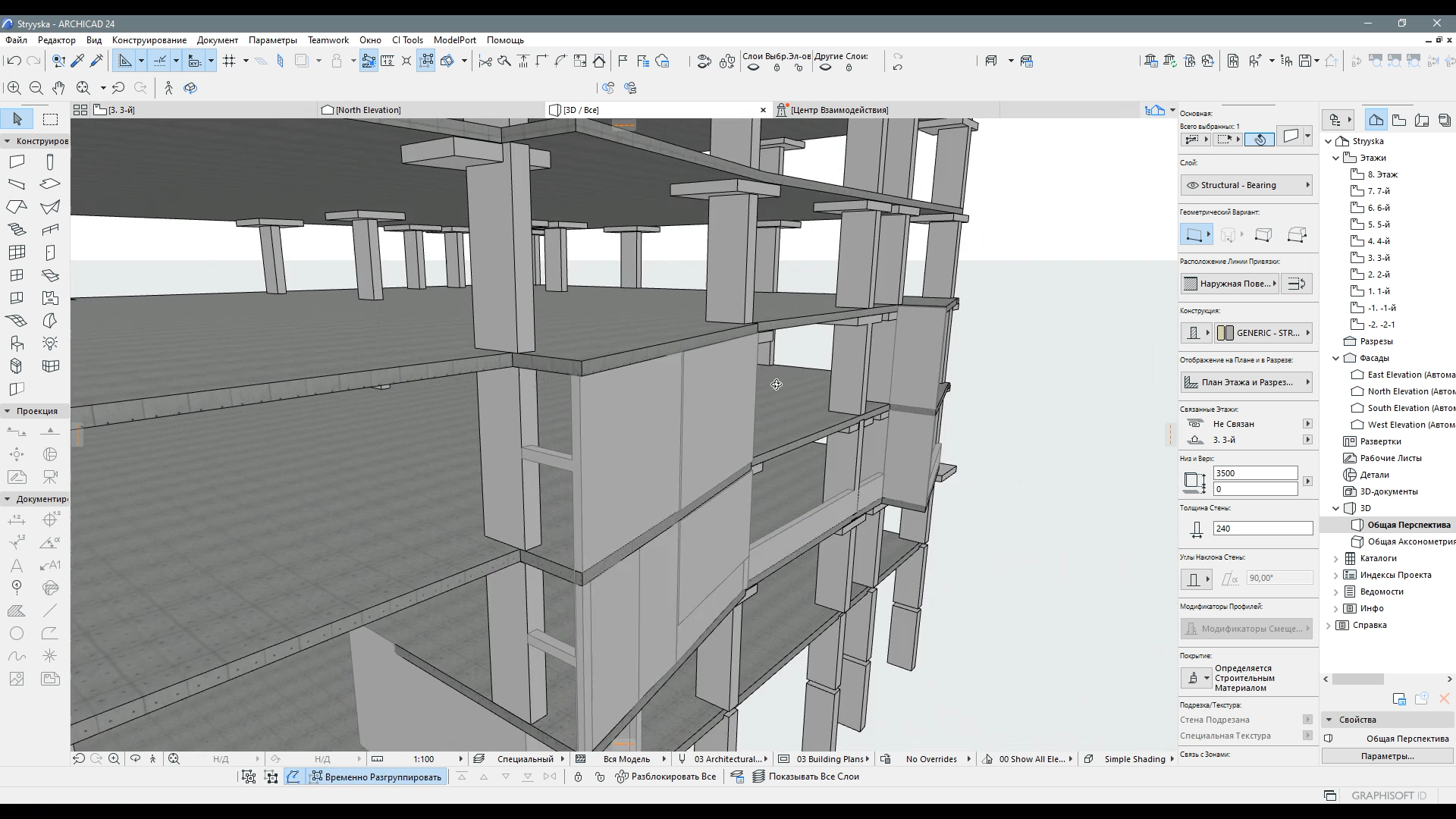Collapse the Этажи tree node
The height and width of the screenshot is (819, 1456).
click(1336, 158)
